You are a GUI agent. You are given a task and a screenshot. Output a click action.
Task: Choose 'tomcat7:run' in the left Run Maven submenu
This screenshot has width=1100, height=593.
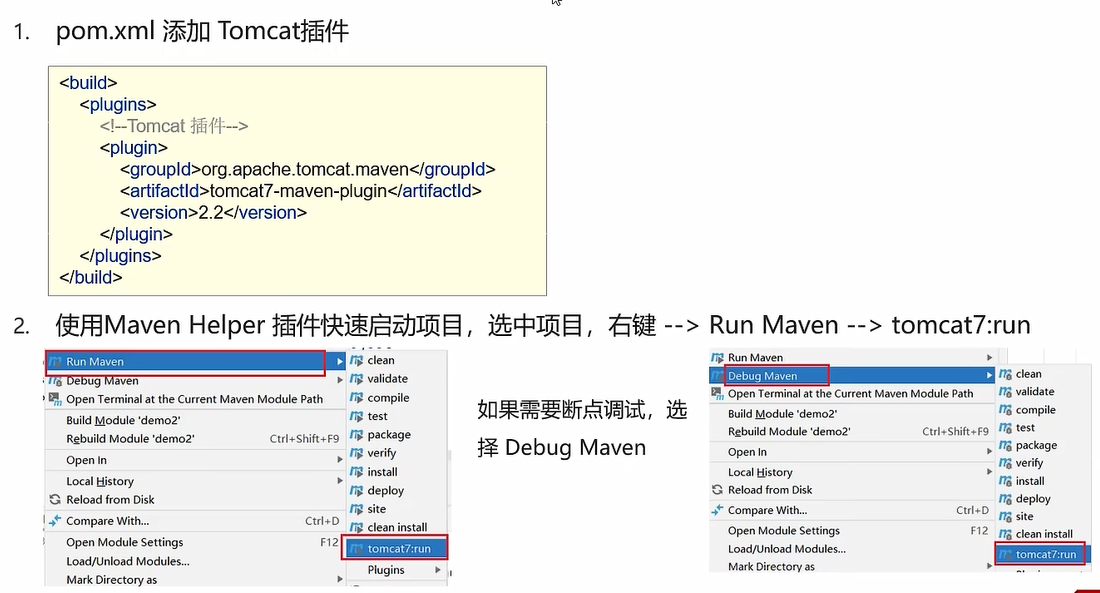(x=398, y=549)
